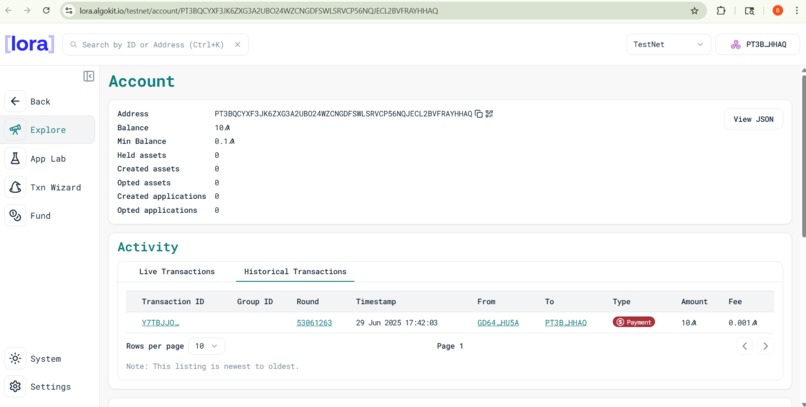Click the full account address text
The image size is (806, 407).
[x=343, y=114]
